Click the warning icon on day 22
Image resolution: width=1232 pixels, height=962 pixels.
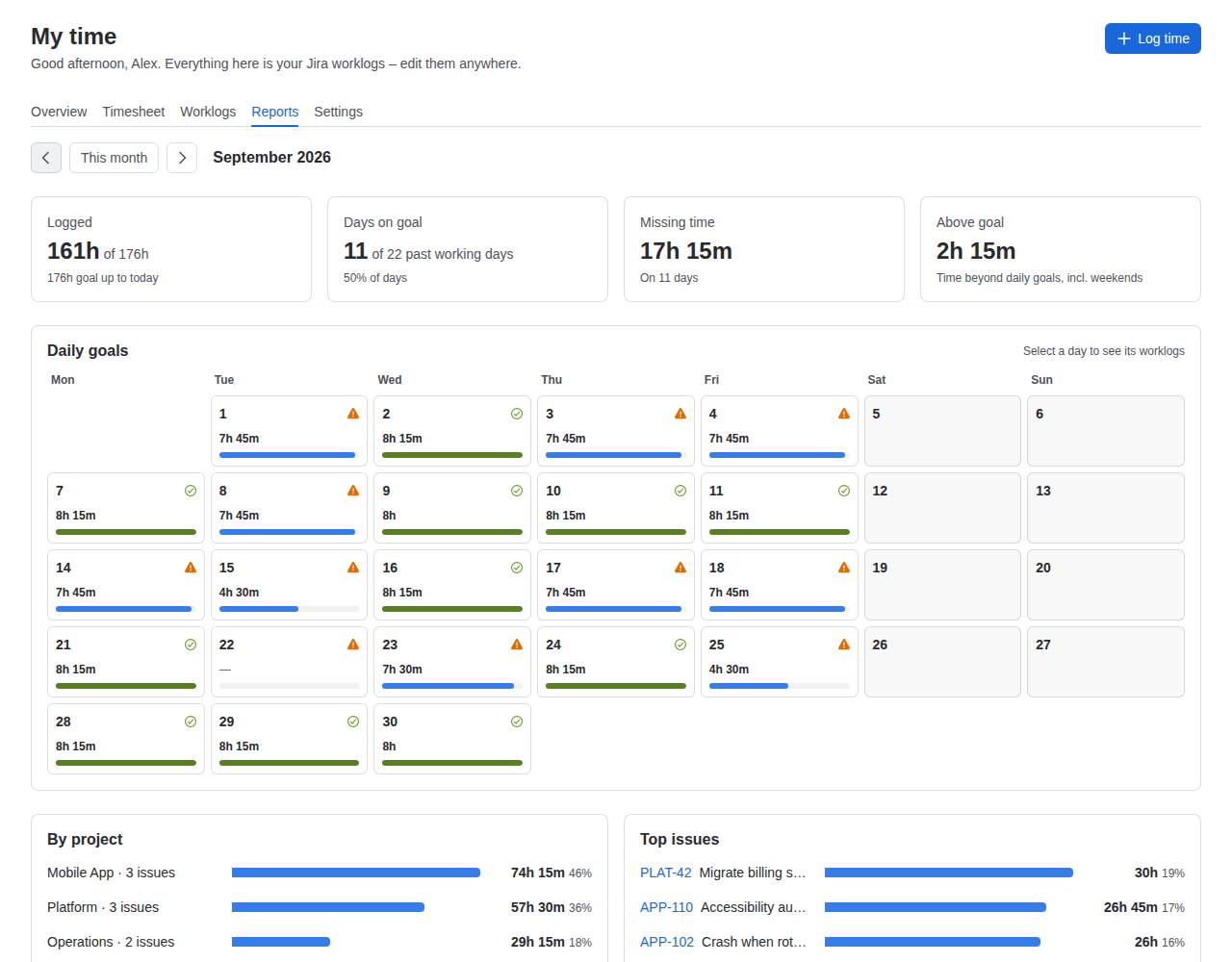point(353,645)
